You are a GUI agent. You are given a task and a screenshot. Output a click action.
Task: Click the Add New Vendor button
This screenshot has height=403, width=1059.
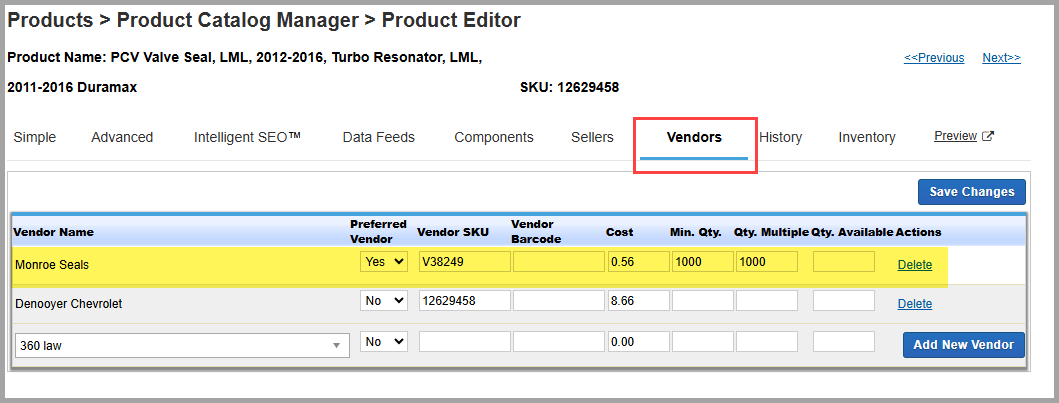(964, 345)
